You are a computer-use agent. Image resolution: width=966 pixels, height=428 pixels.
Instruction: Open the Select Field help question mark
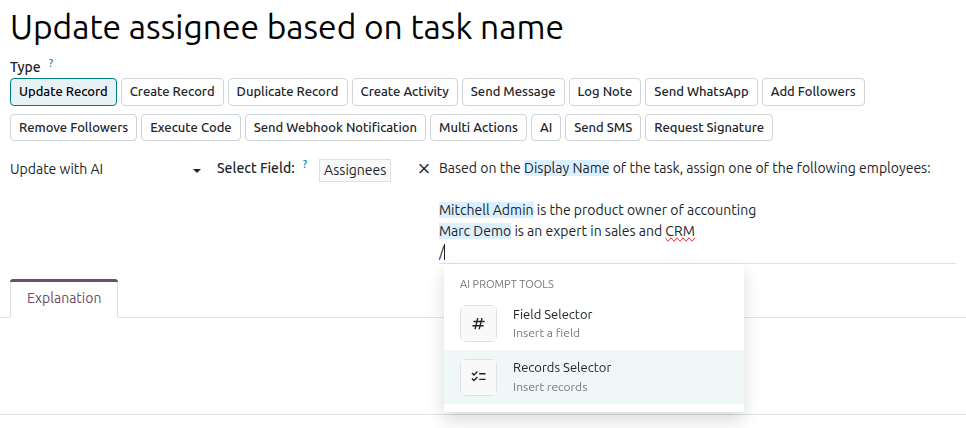[x=305, y=164]
